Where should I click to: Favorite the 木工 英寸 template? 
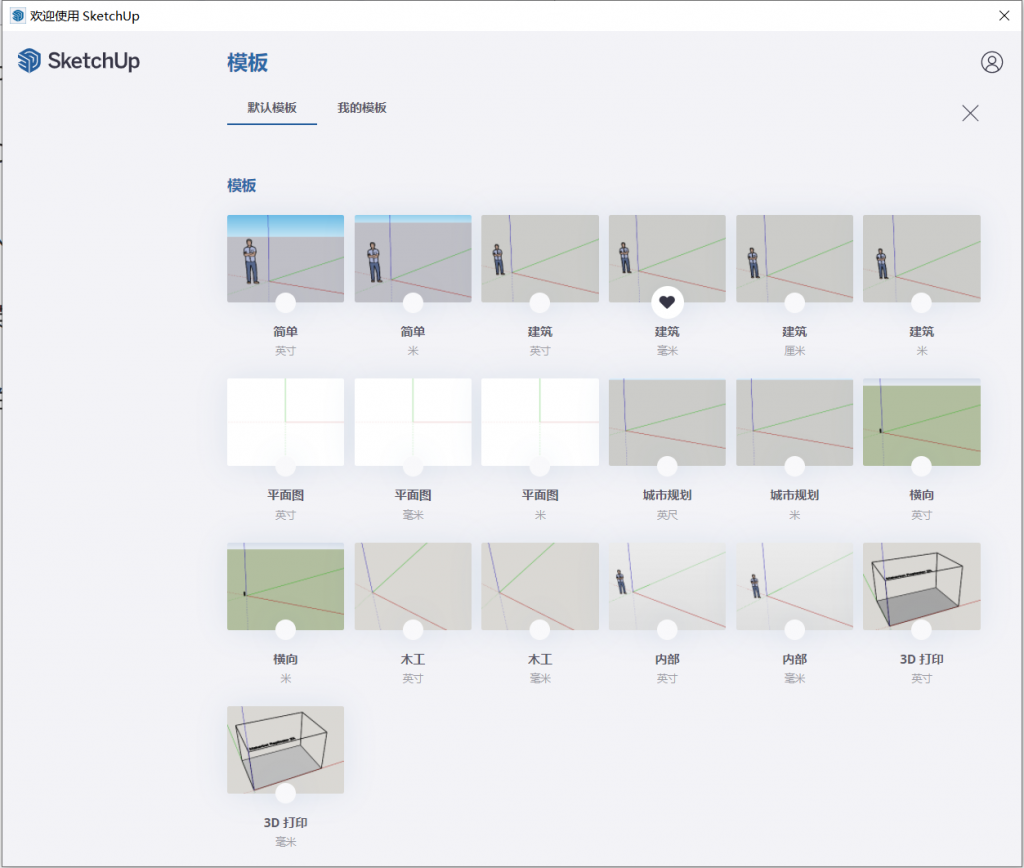(x=413, y=630)
